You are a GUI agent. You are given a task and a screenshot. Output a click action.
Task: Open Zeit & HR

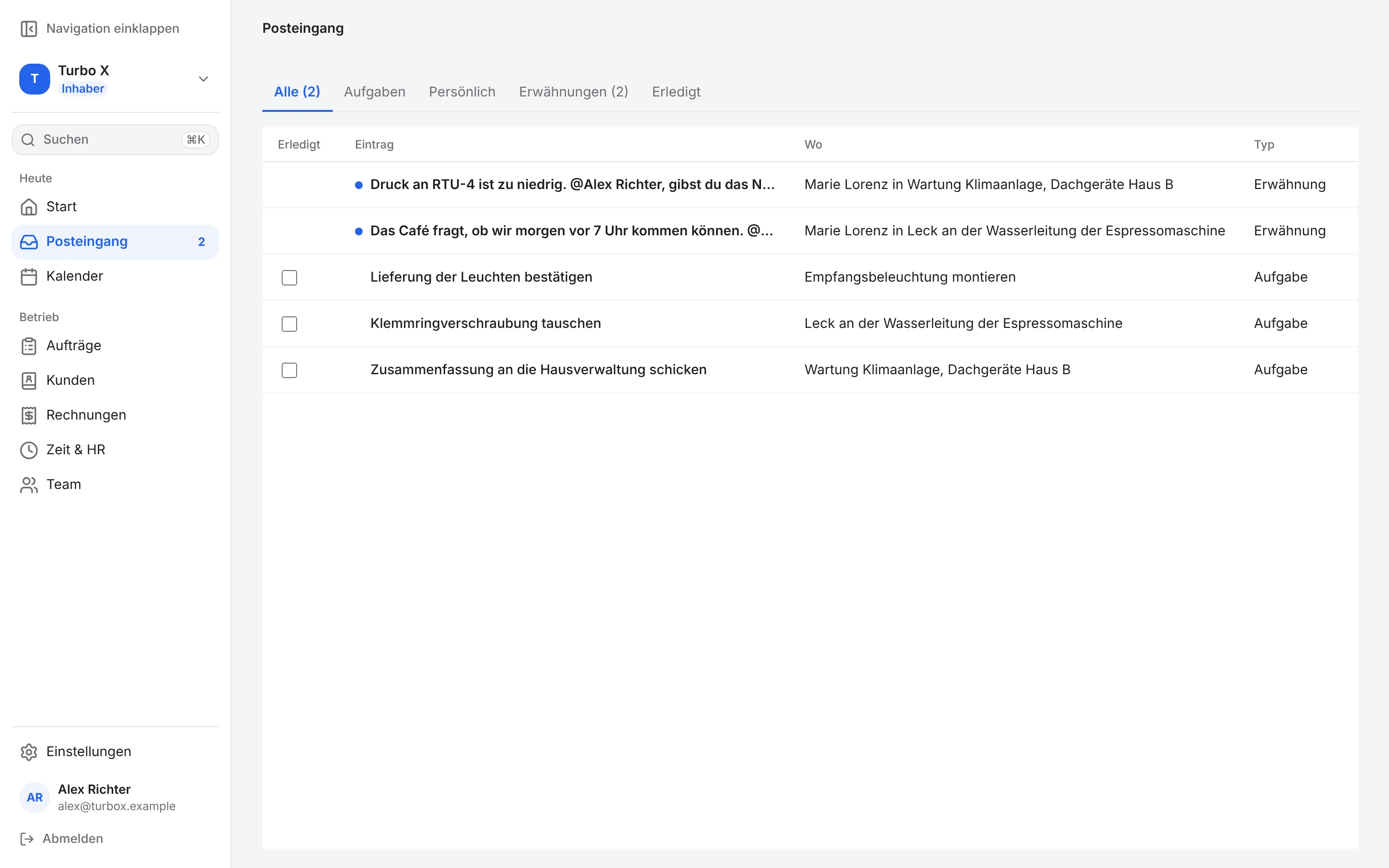click(115, 450)
